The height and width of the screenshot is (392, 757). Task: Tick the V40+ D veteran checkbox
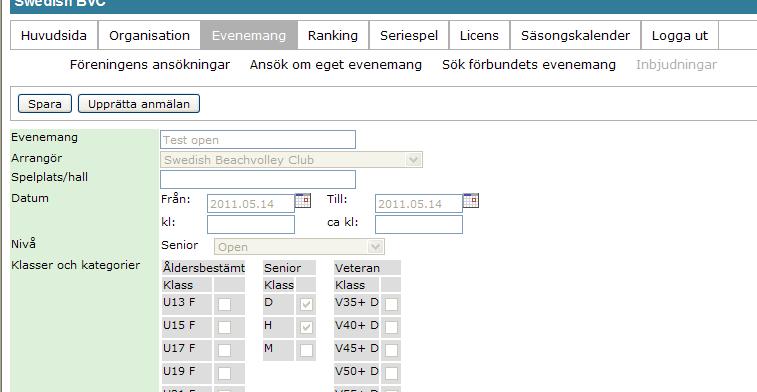pyautogui.click(x=392, y=327)
